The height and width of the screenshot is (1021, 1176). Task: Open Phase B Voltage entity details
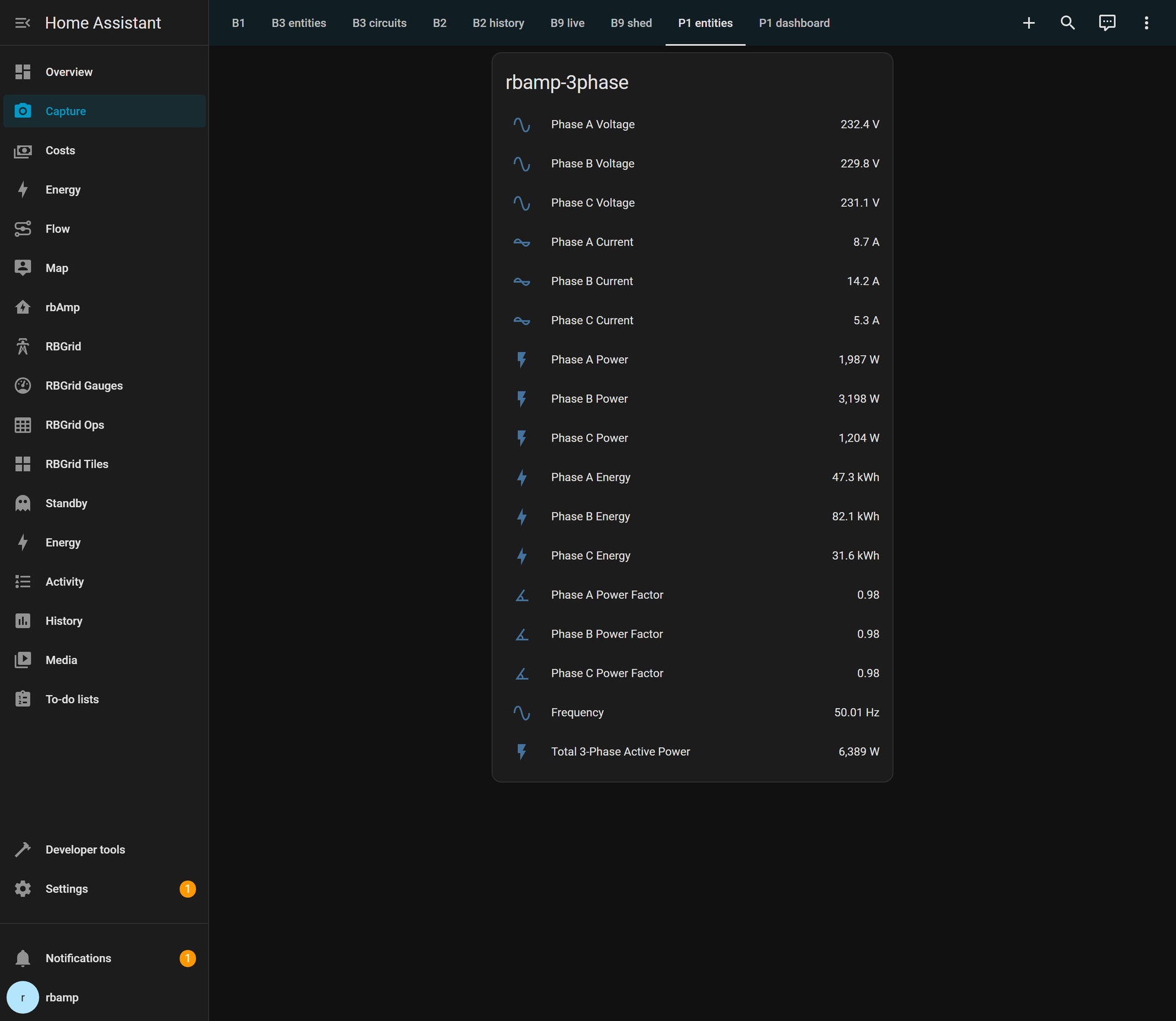(x=692, y=164)
